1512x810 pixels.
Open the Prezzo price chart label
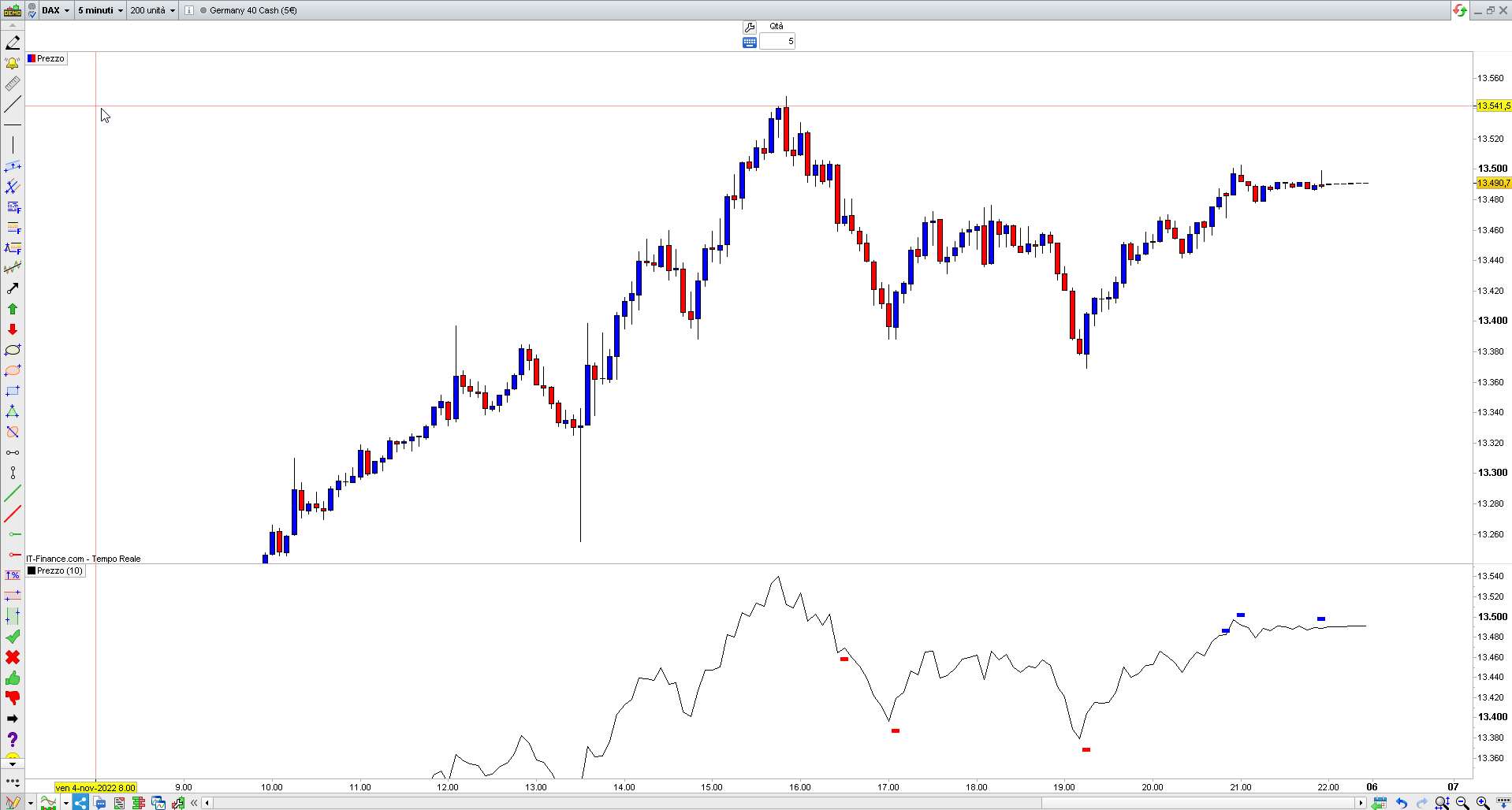[46, 58]
